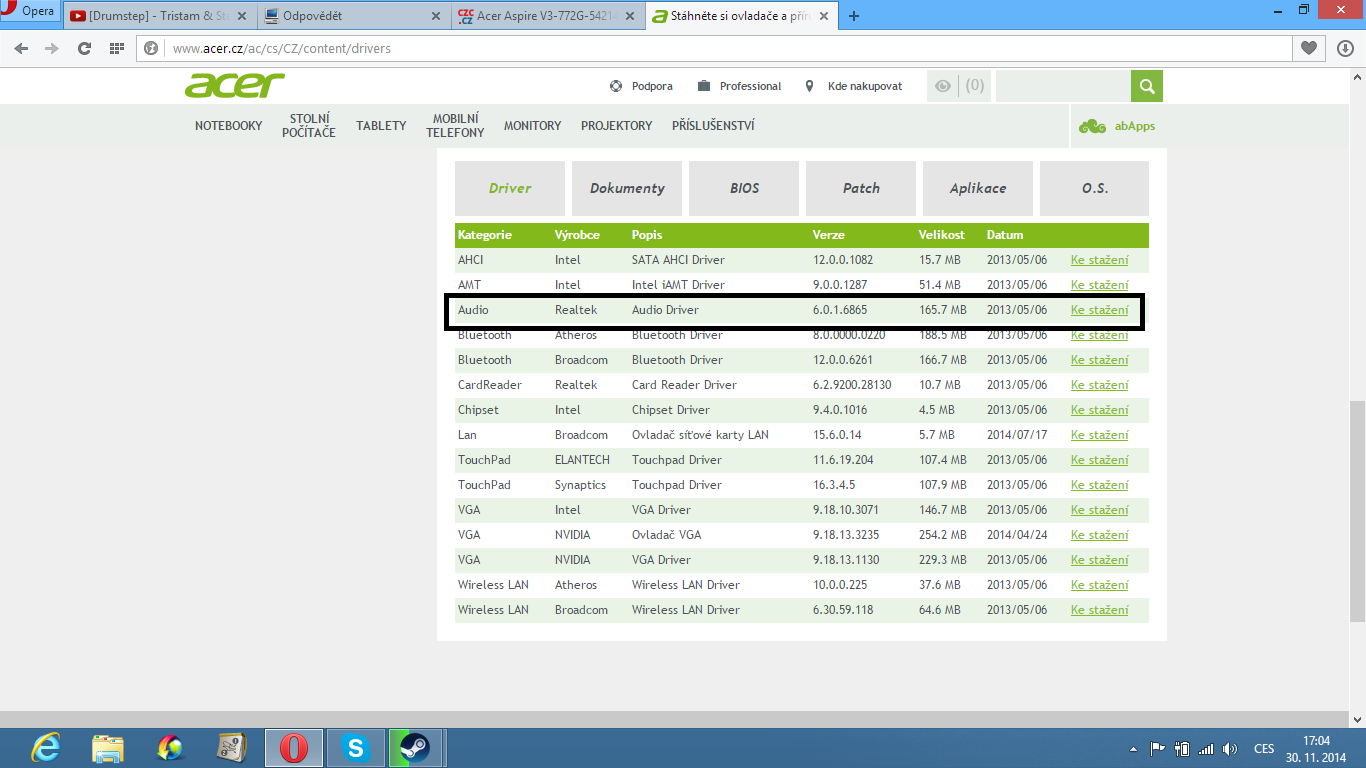The height and width of the screenshot is (768, 1366).
Task: Select the Driver tab
Action: (510, 188)
